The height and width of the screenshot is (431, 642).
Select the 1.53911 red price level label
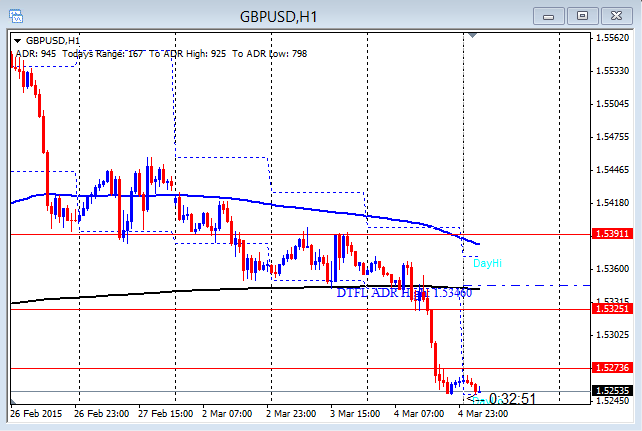tap(612, 234)
